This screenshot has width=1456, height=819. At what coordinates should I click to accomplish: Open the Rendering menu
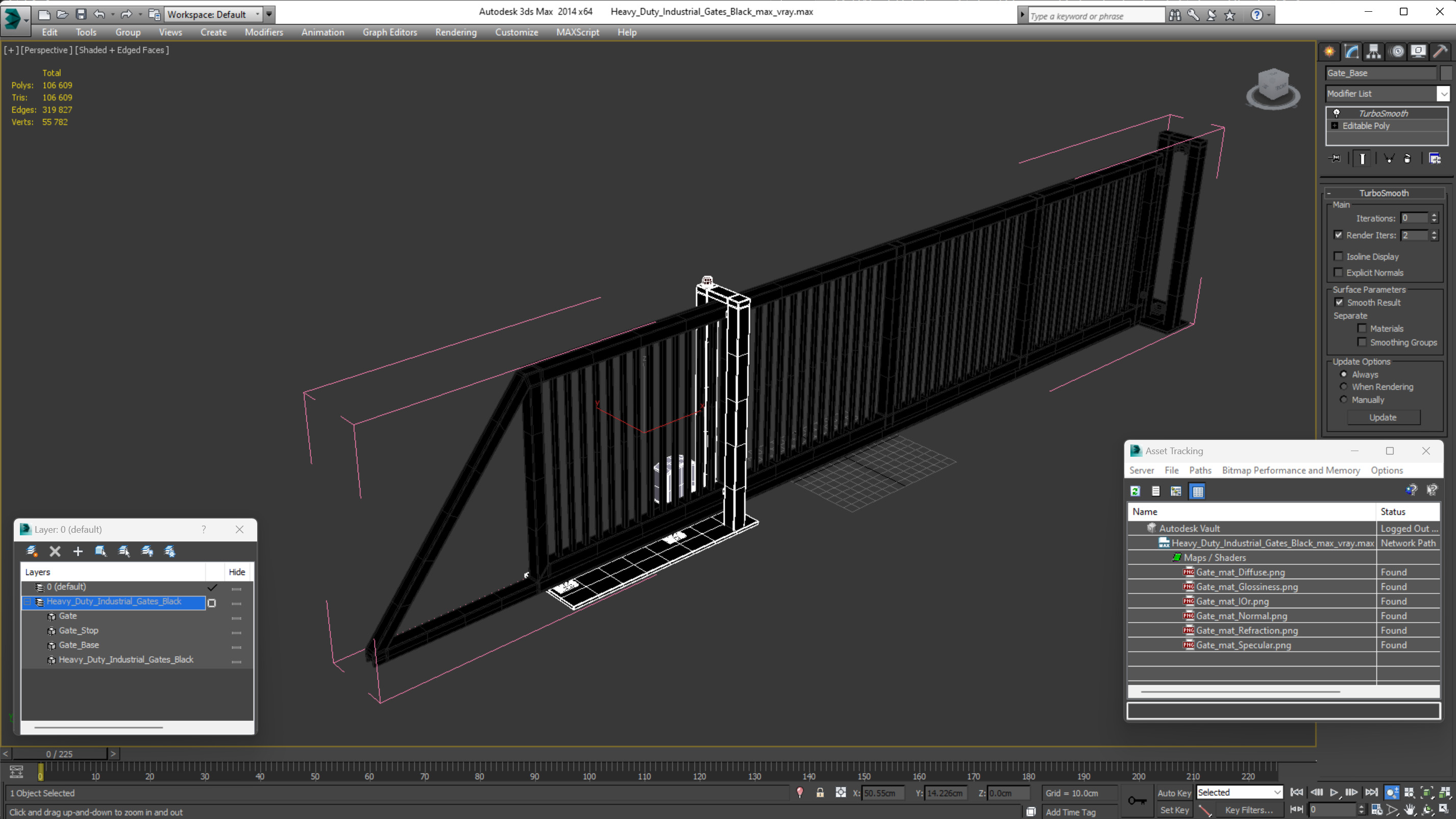tap(455, 31)
